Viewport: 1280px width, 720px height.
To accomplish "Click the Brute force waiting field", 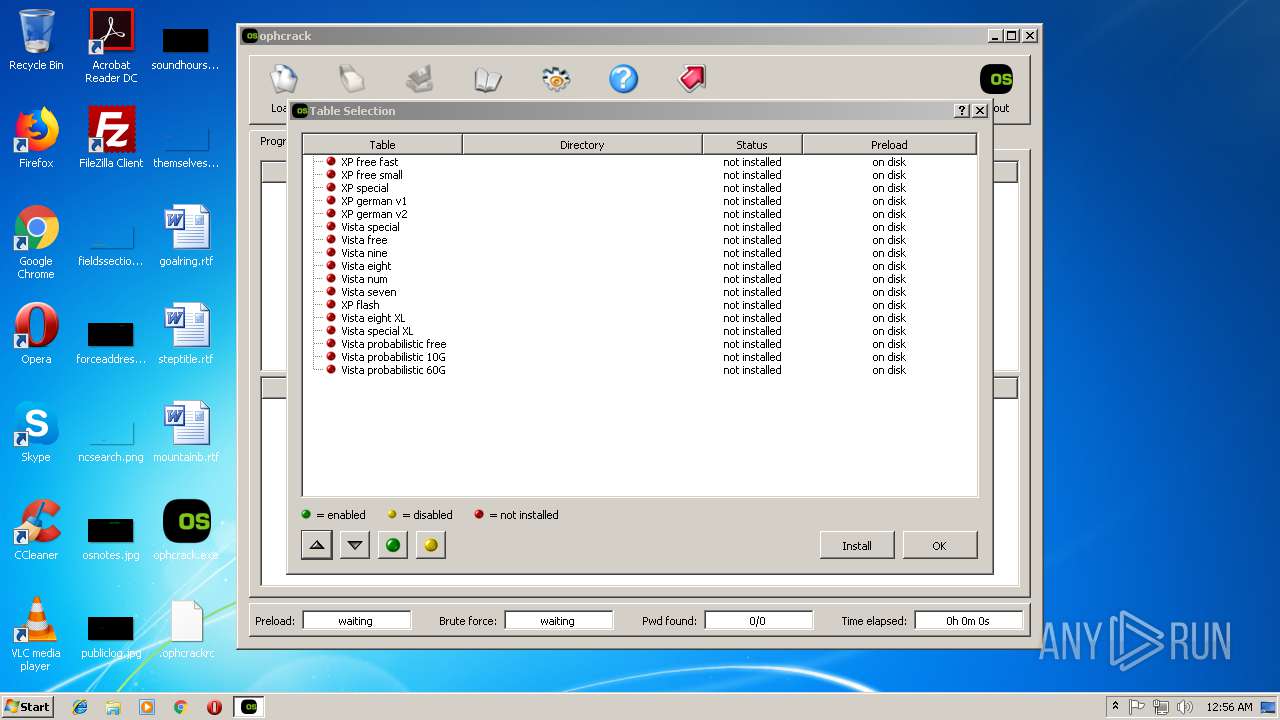I will (x=558, y=621).
